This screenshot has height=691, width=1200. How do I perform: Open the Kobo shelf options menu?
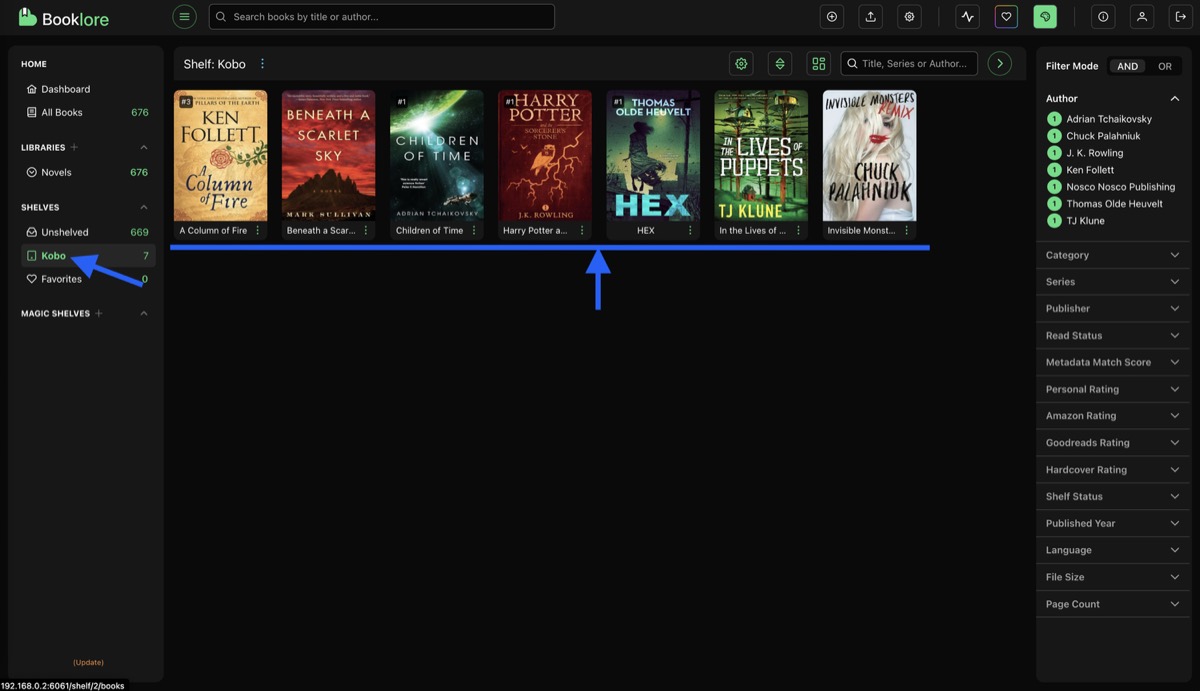click(x=262, y=62)
